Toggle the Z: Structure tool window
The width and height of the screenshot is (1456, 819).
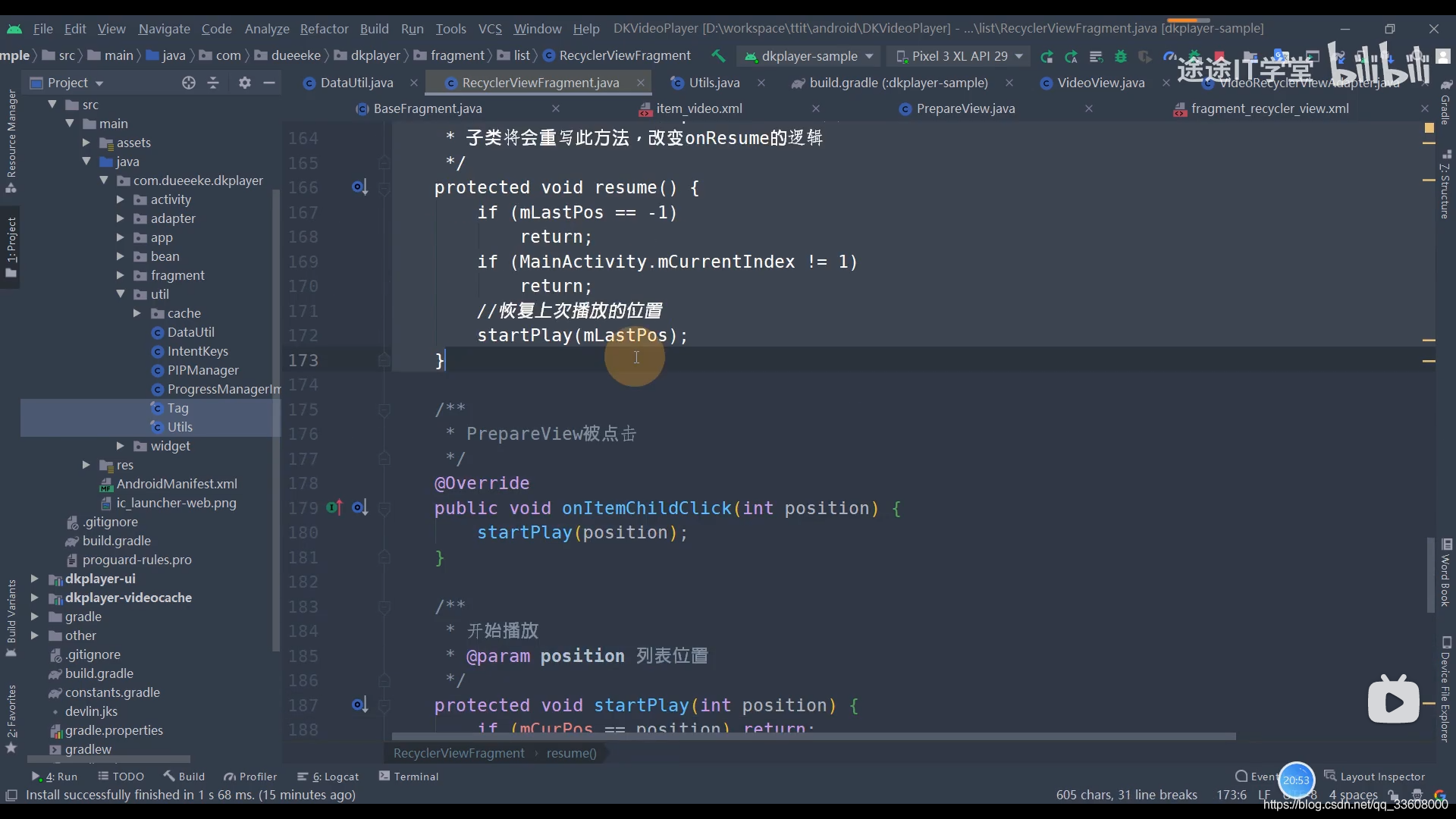point(1445,184)
